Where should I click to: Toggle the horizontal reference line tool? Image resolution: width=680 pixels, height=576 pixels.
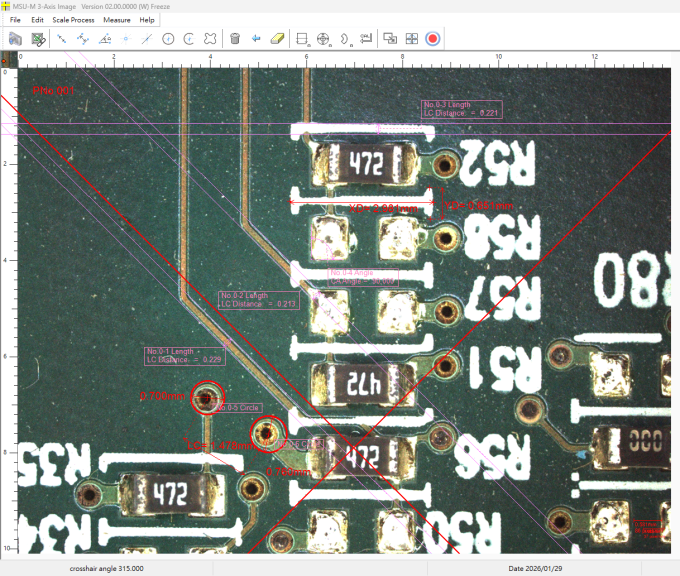(302, 39)
